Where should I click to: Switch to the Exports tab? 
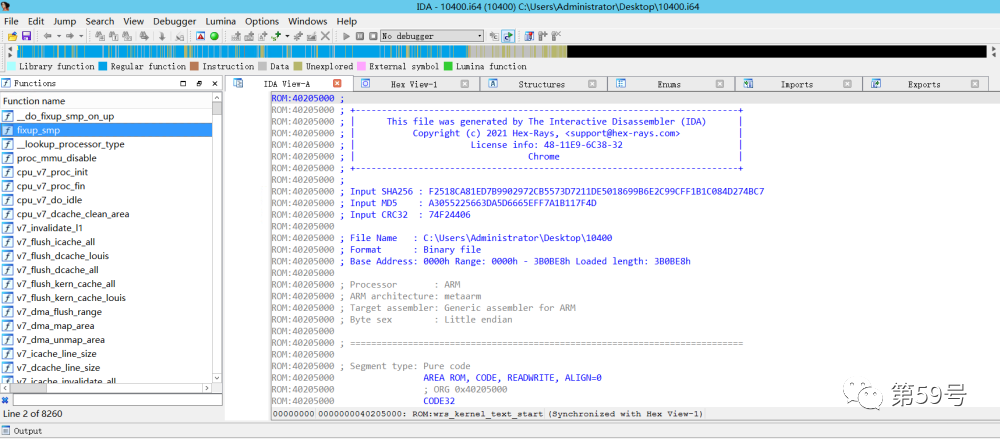click(x=924, y=84)
